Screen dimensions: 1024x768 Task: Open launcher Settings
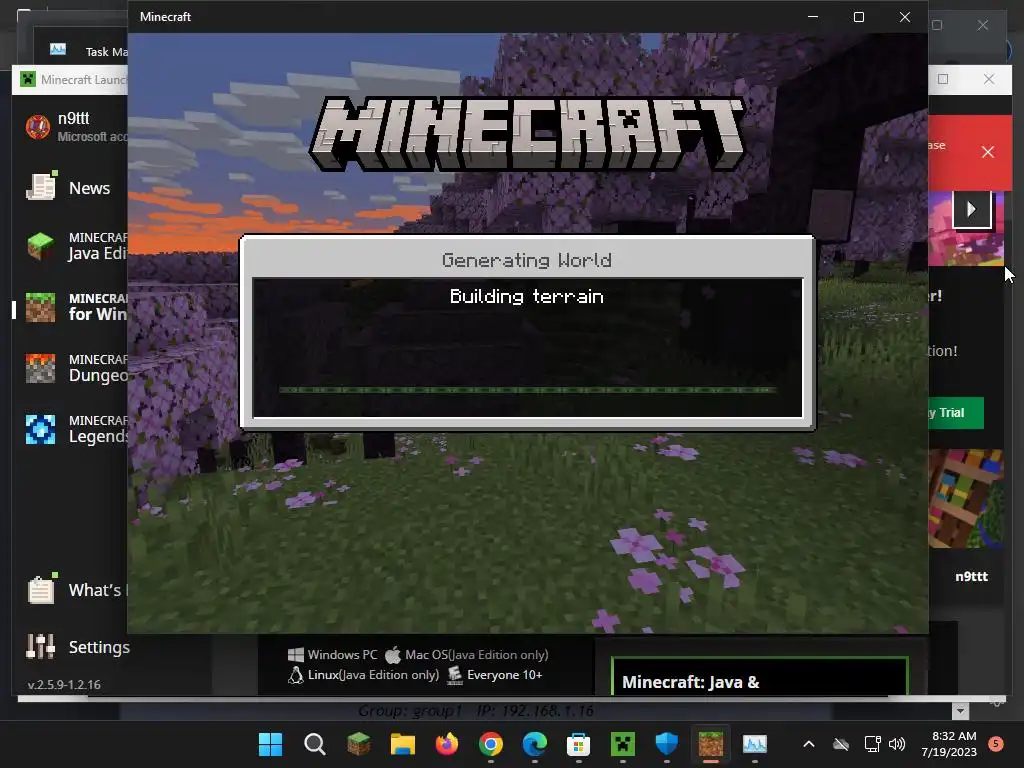click(77, 647)
